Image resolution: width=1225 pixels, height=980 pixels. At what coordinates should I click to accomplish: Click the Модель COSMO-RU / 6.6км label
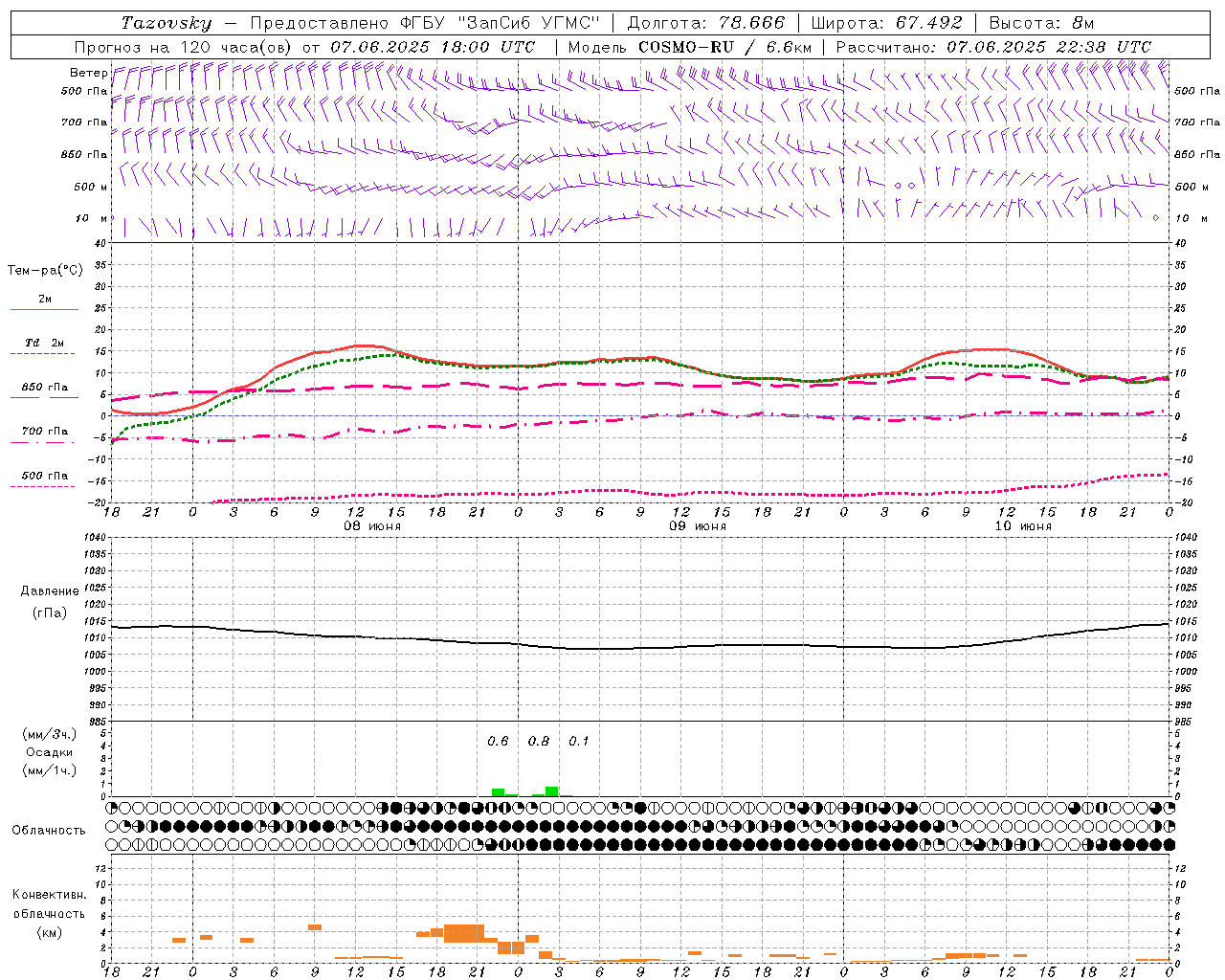(689, 47)
